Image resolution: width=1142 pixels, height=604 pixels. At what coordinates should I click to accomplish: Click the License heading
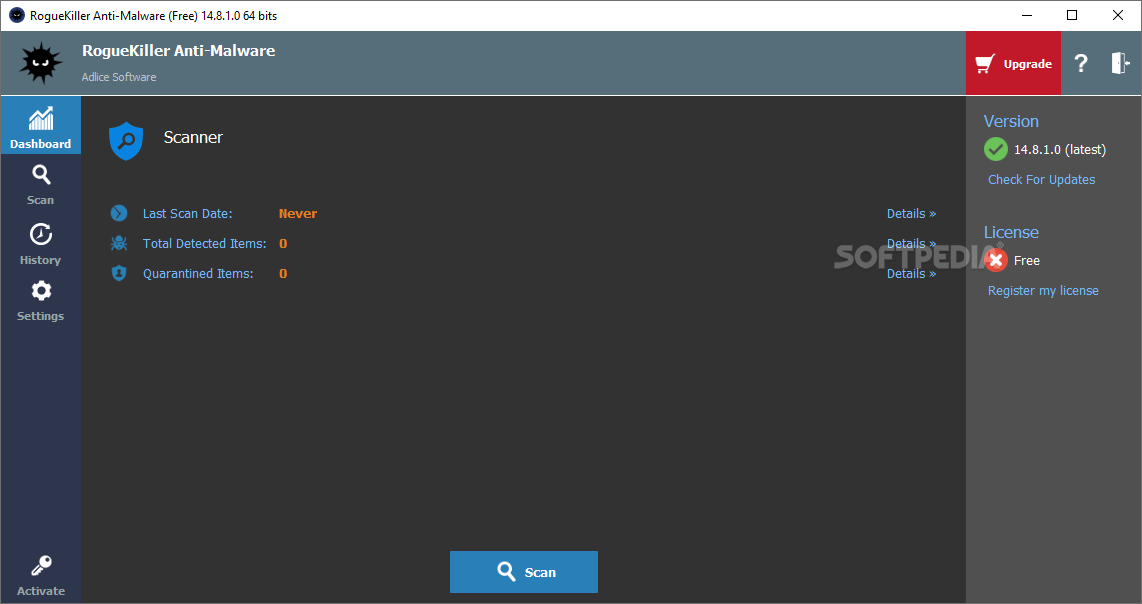click(x=1011, y=232)
